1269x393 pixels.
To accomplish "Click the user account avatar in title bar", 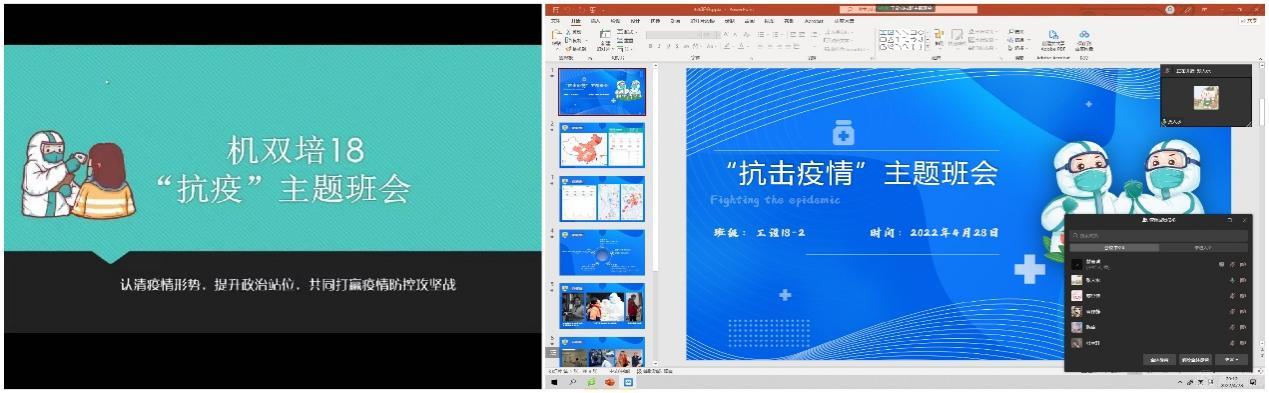I will tap(1170, 9).
